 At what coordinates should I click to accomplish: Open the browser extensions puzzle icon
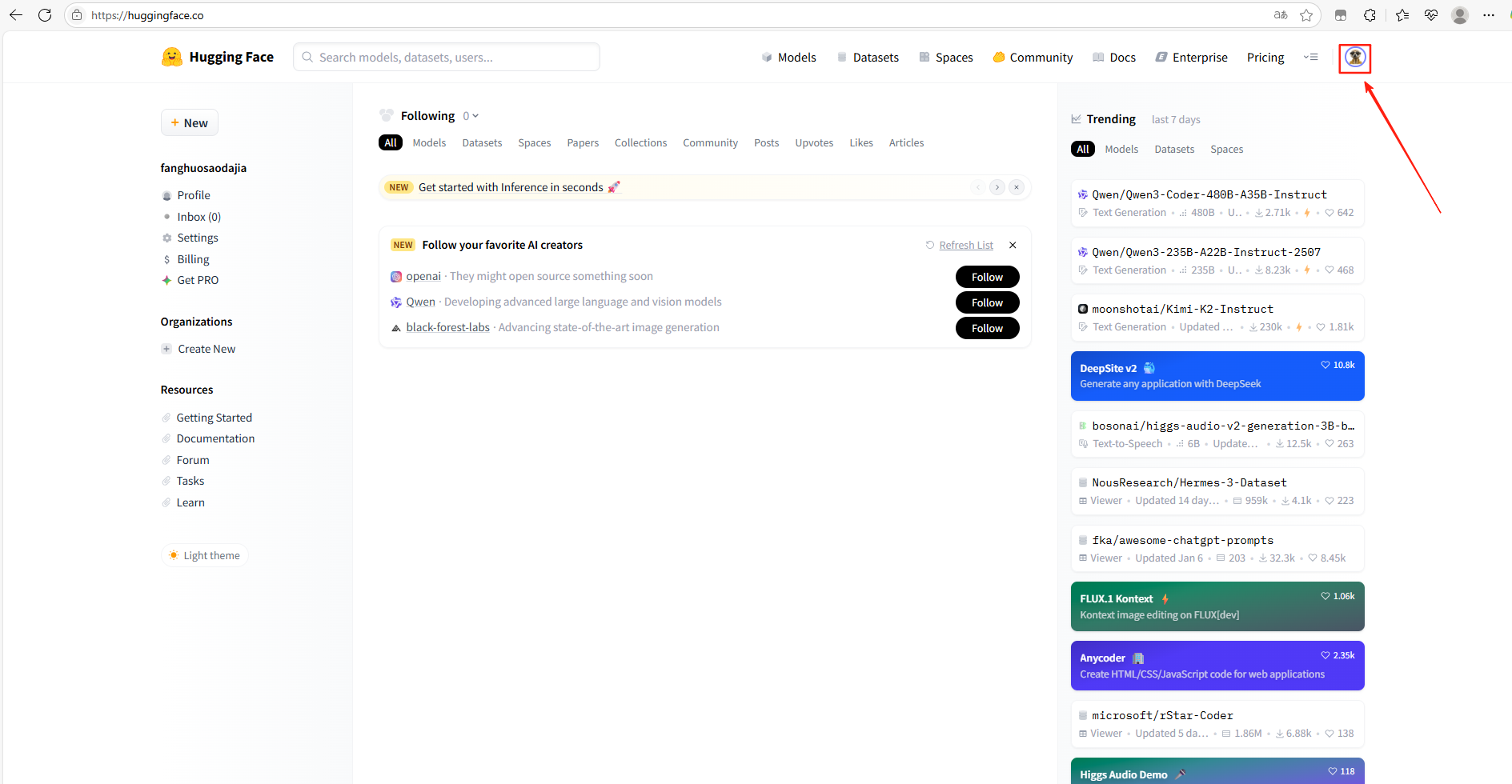1370,15
